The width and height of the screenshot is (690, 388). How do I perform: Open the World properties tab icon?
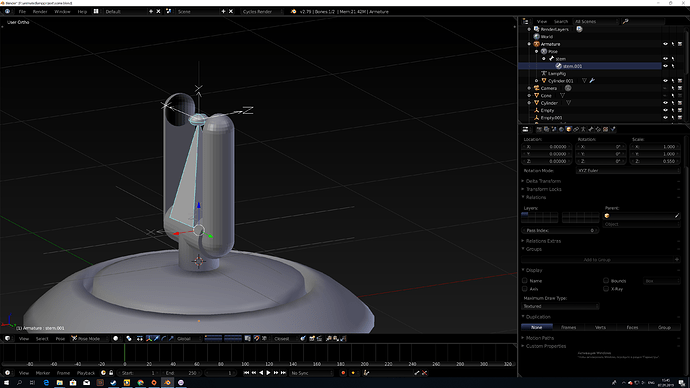pyautogui.click(x=561, y=129)
